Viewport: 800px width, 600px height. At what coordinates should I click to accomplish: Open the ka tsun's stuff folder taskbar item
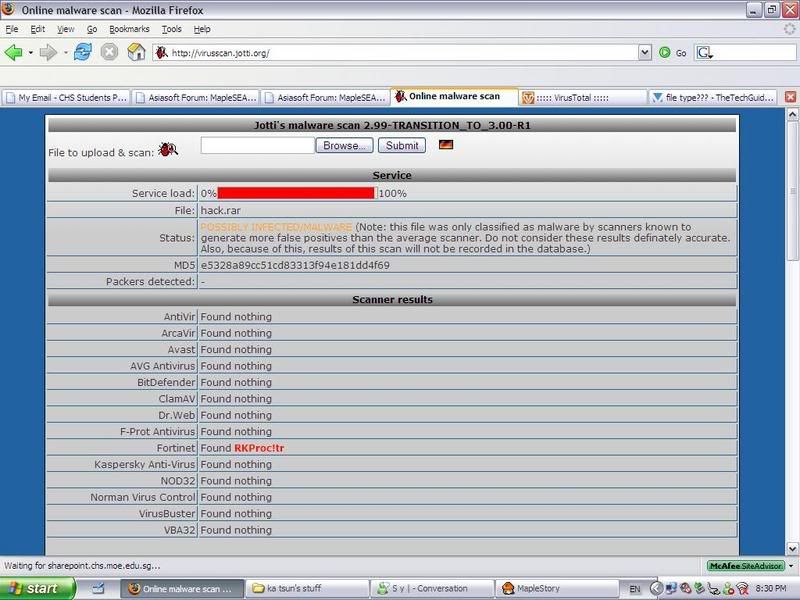click(307, 588)
